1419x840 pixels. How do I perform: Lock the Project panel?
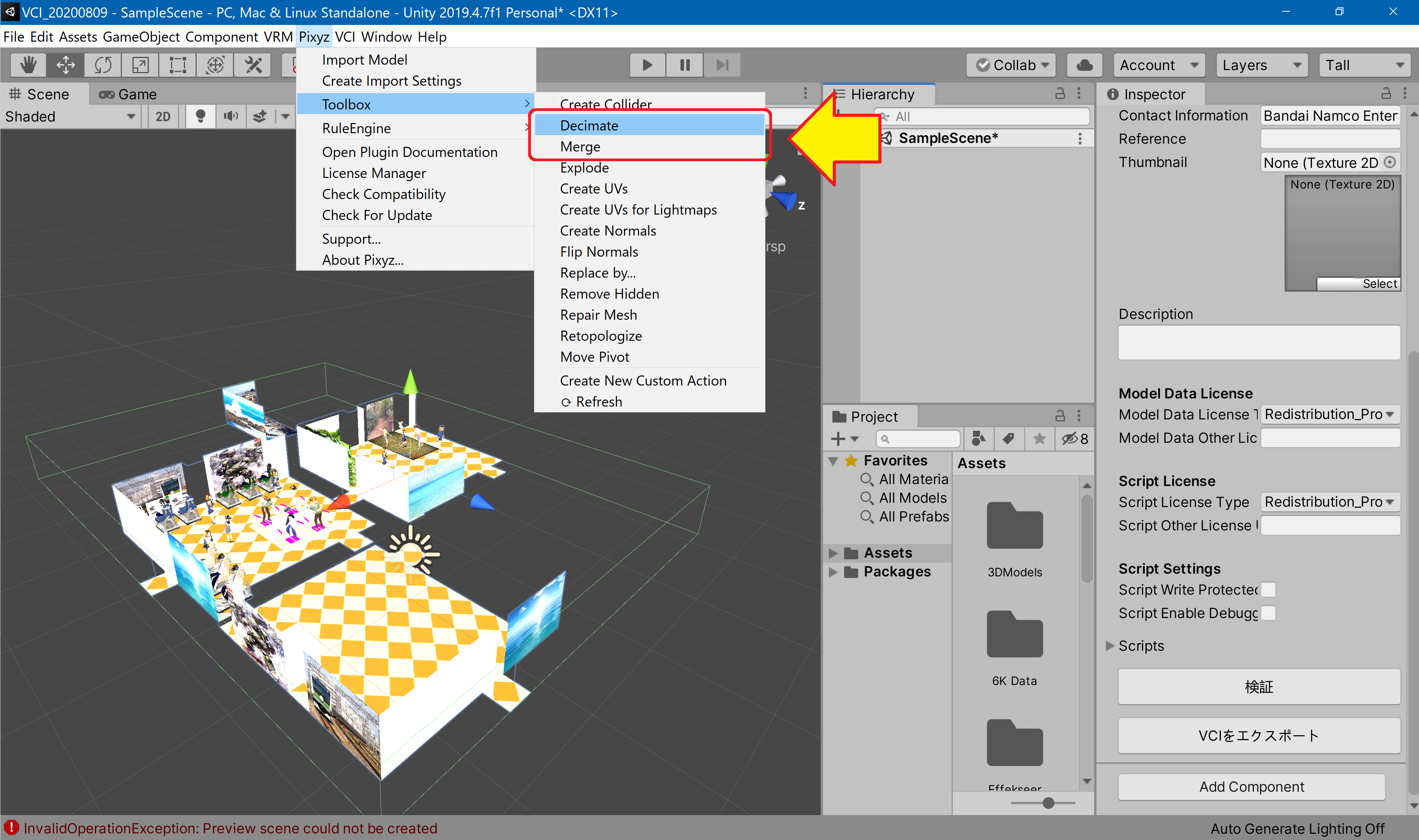point(1060,416)
